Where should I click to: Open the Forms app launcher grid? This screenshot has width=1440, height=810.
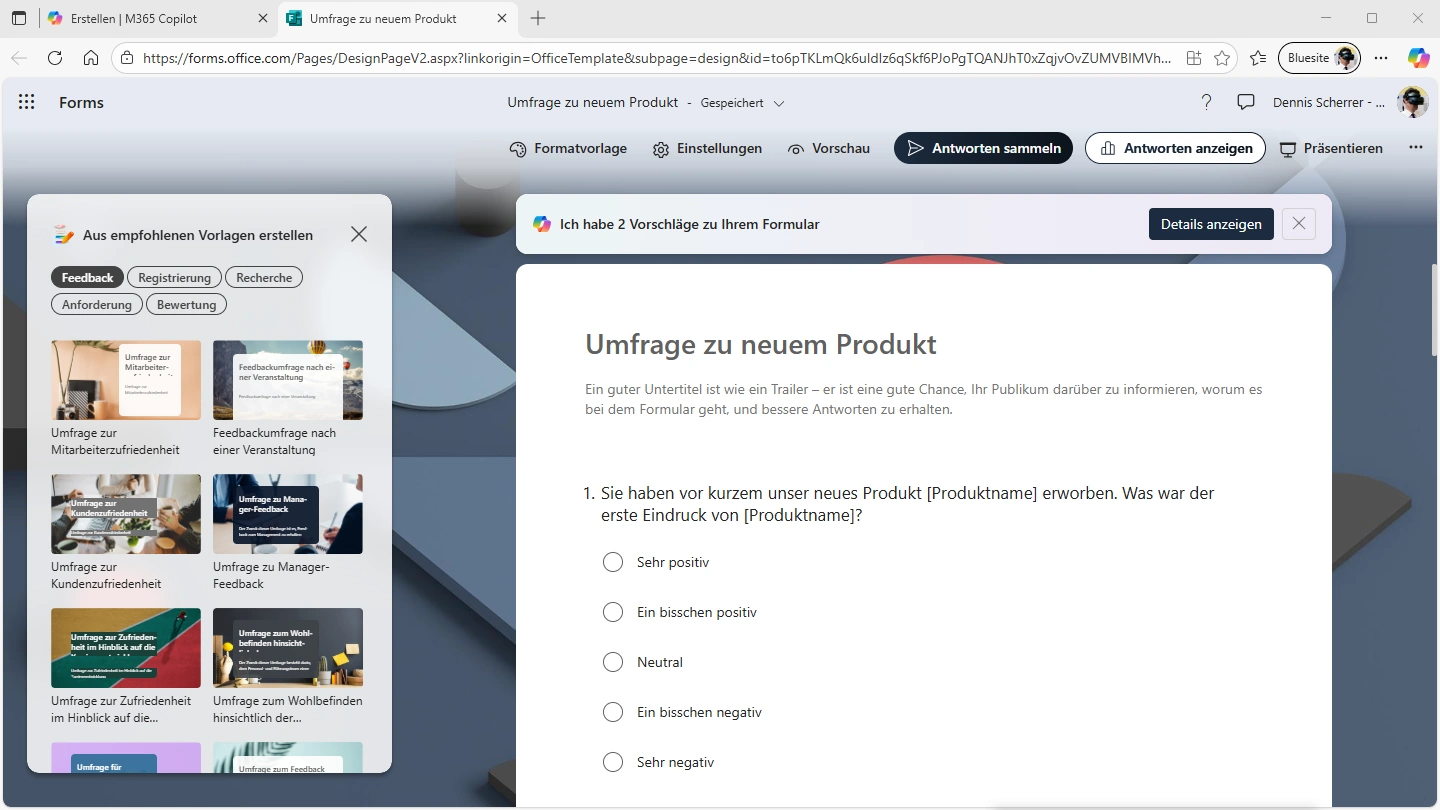(27, 102)
